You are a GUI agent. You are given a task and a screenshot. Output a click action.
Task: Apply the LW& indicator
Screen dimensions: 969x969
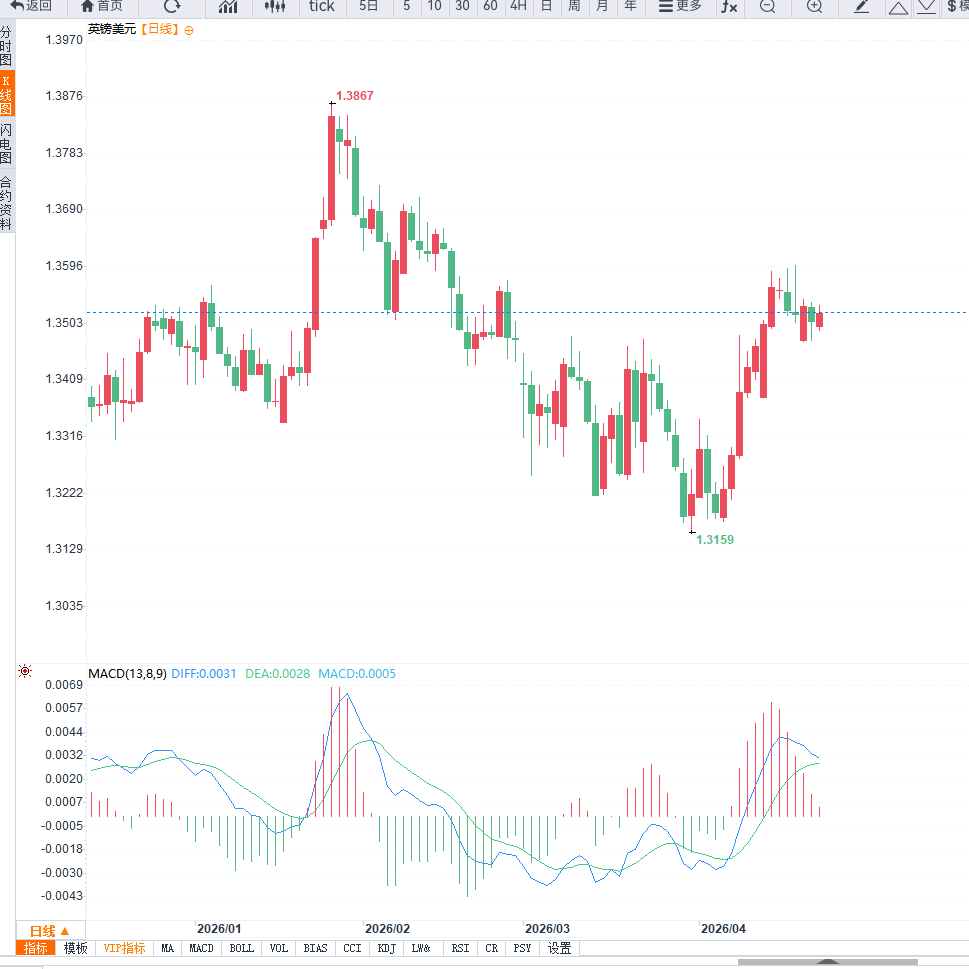pos(421,948)
